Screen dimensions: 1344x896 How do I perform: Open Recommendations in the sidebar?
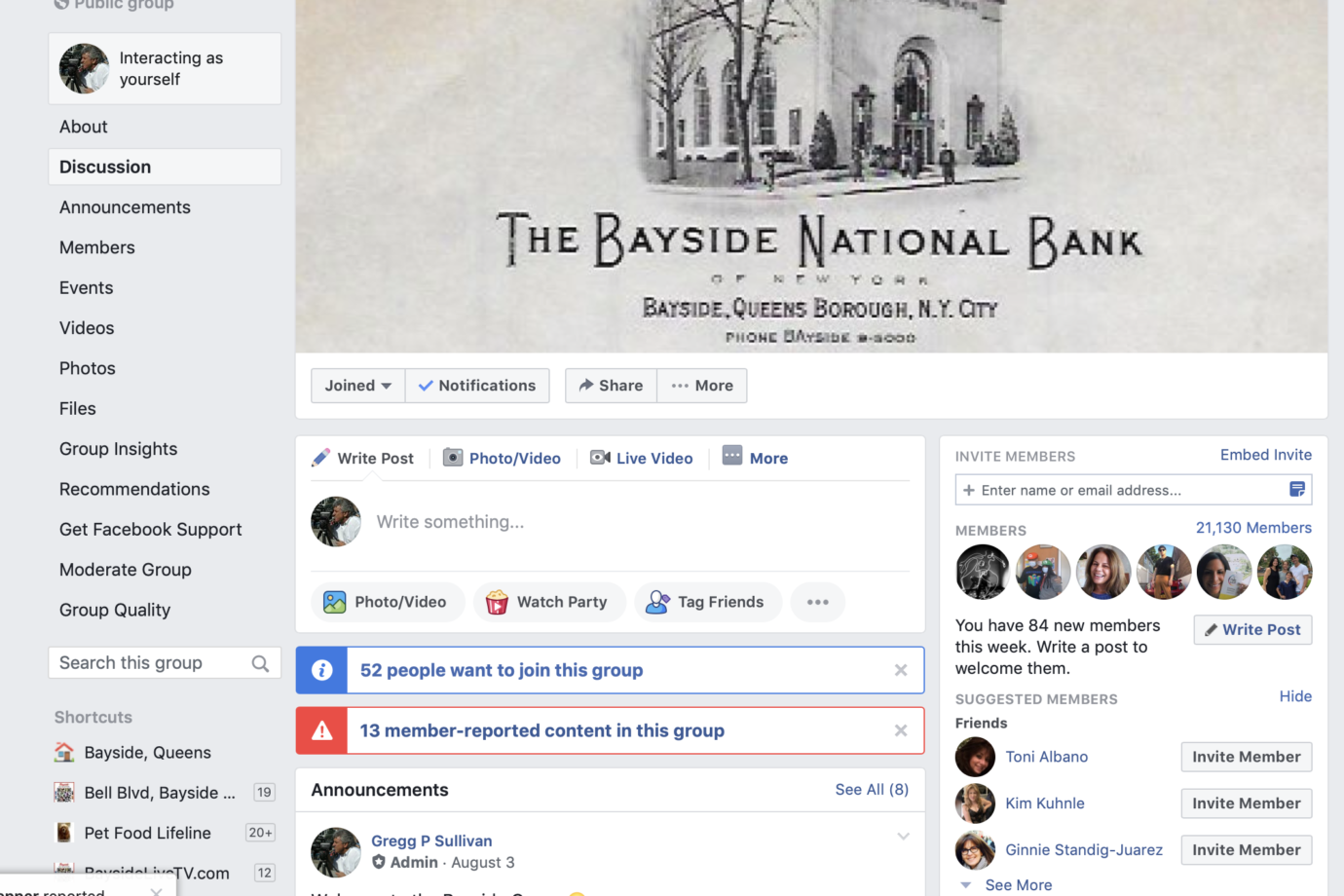pyautogui.click(x=134, y=489)
